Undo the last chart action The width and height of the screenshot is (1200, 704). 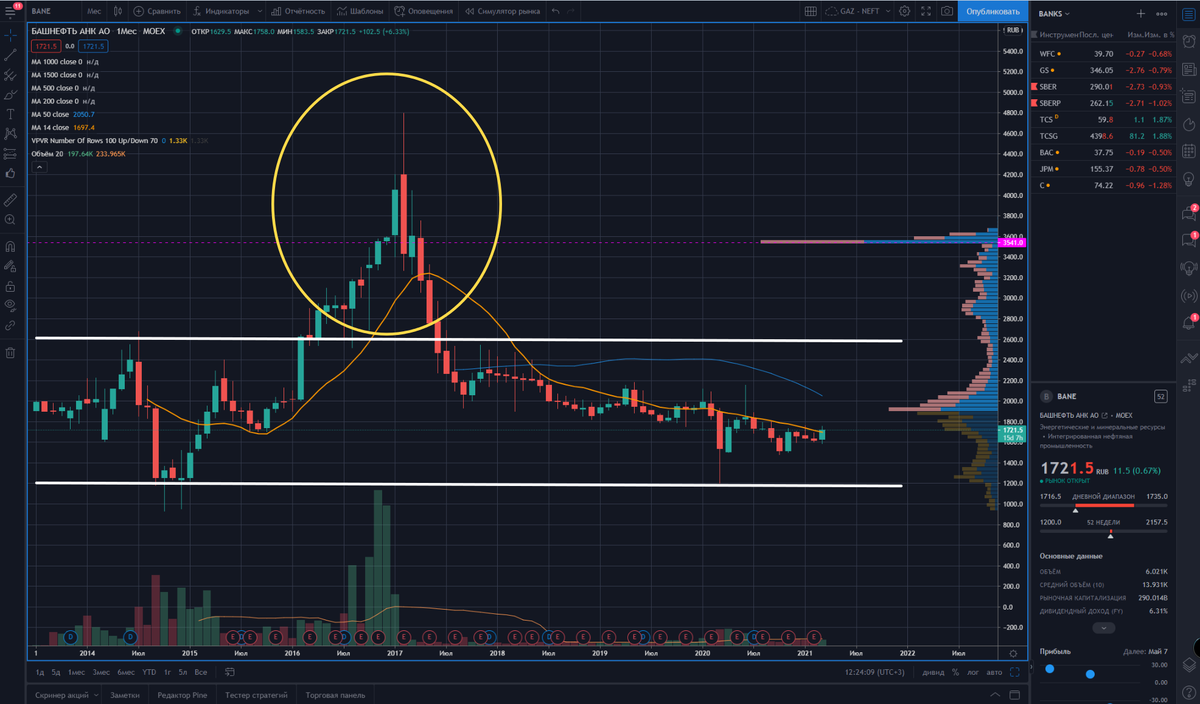click(x=557, y=11)
